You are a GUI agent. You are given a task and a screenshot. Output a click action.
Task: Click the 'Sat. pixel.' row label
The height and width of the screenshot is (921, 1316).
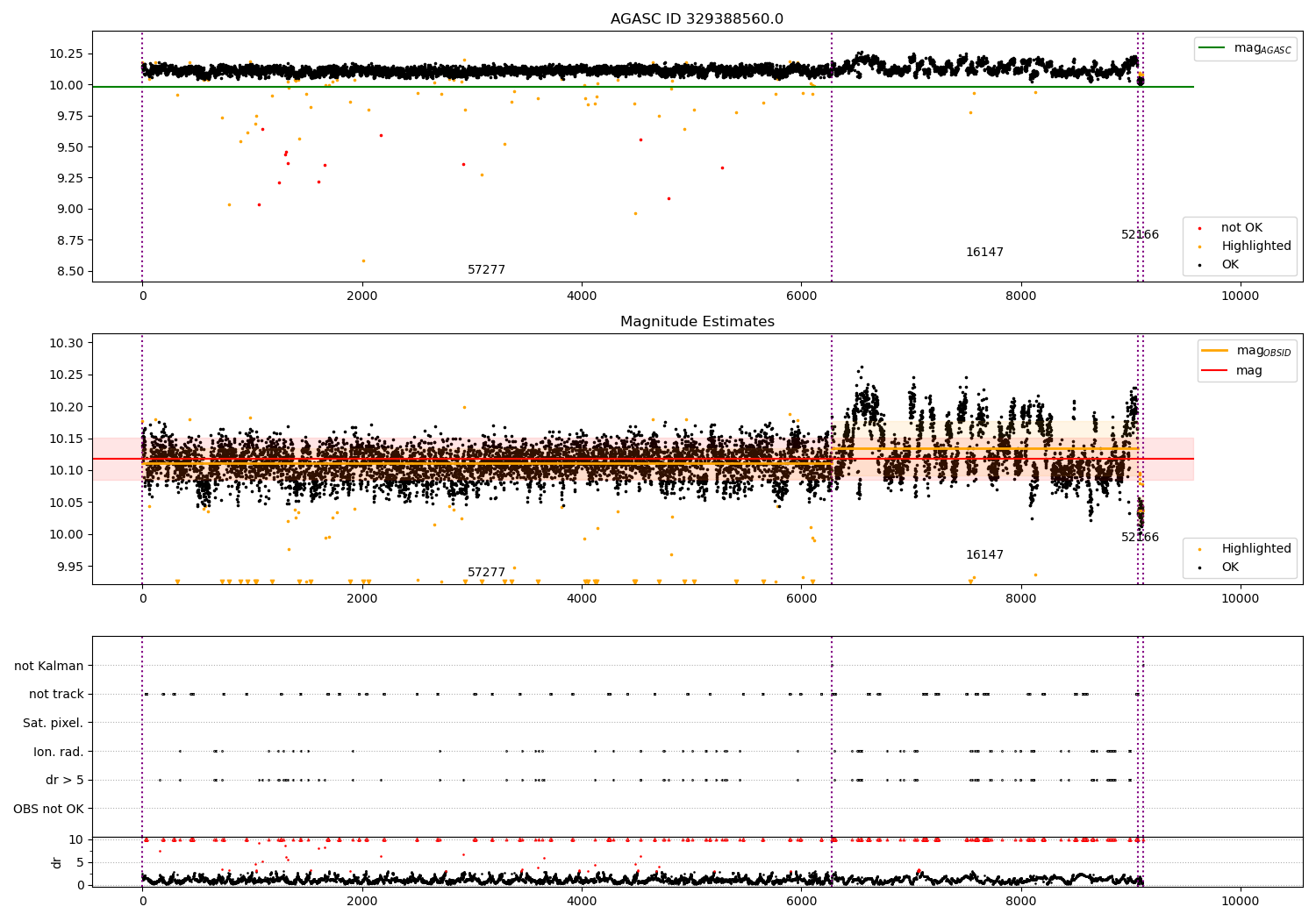[54, 723]
